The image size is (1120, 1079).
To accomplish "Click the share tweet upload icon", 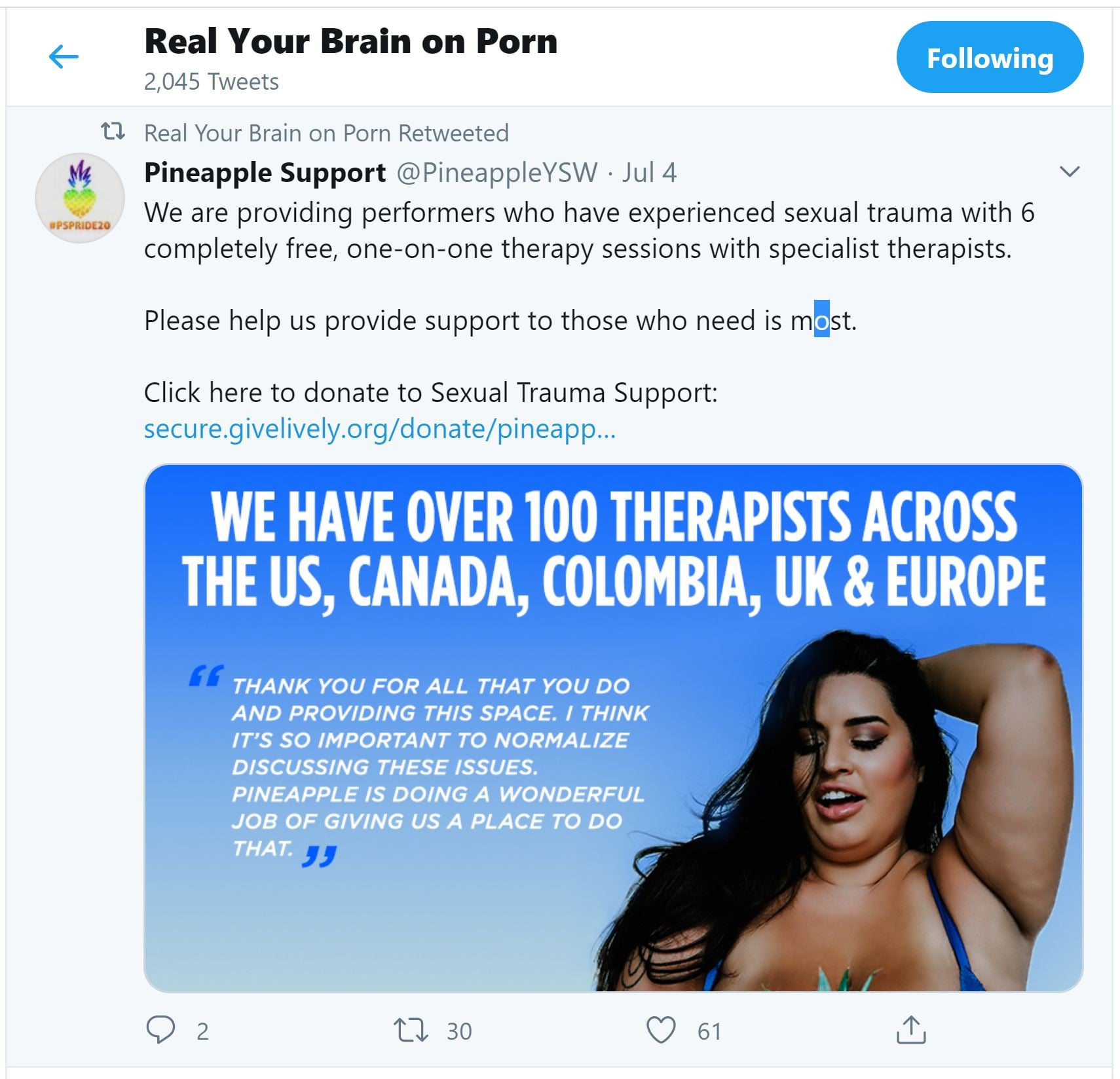I will click(911, 1029).
